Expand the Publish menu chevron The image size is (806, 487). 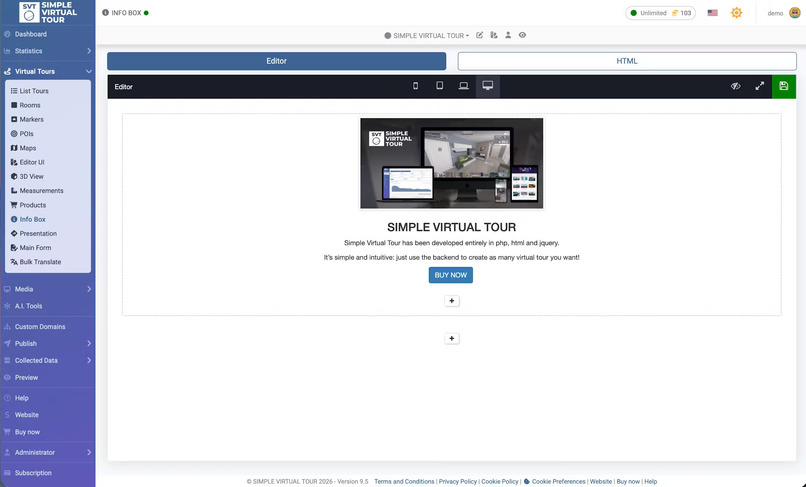point(89,344)
